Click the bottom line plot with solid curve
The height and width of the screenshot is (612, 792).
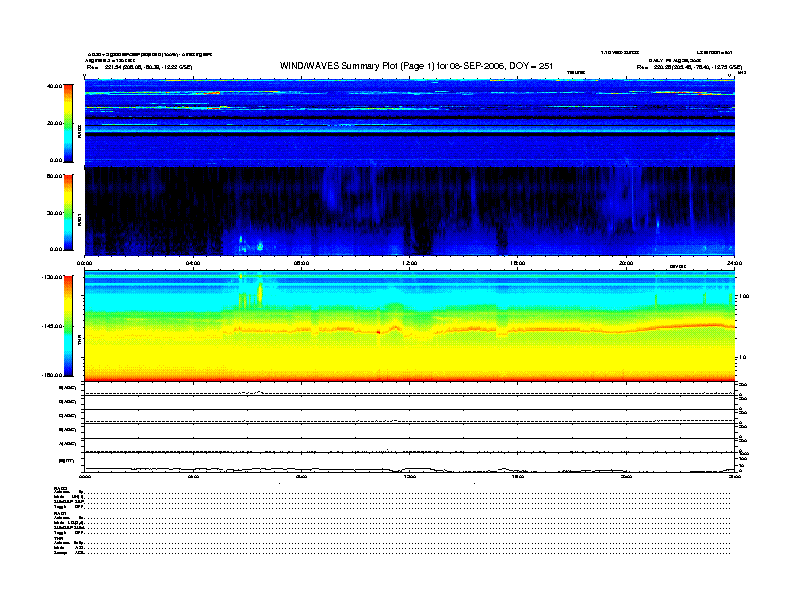click(x=410, y=463)
